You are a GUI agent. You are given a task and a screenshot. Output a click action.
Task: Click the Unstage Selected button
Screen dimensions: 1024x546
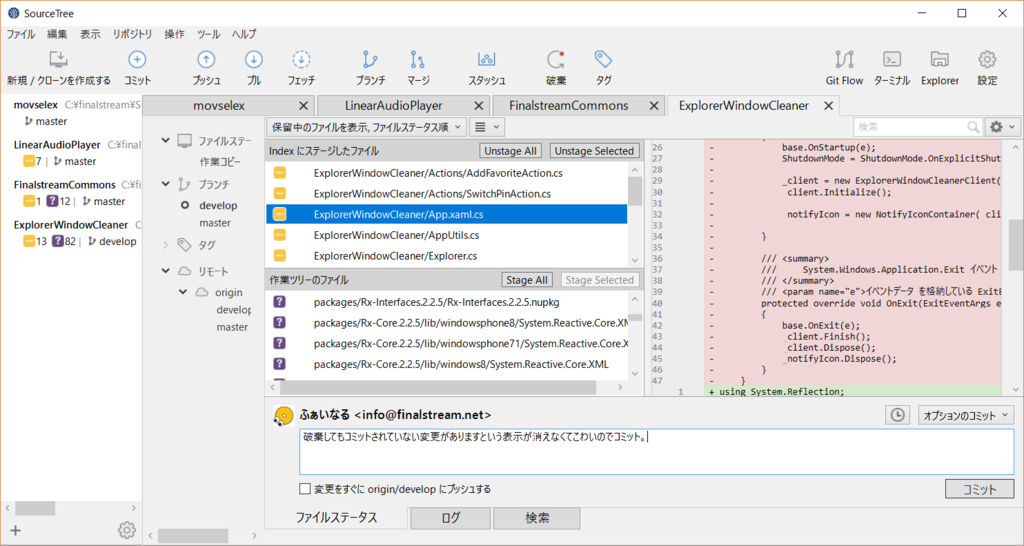coord(594,151)
